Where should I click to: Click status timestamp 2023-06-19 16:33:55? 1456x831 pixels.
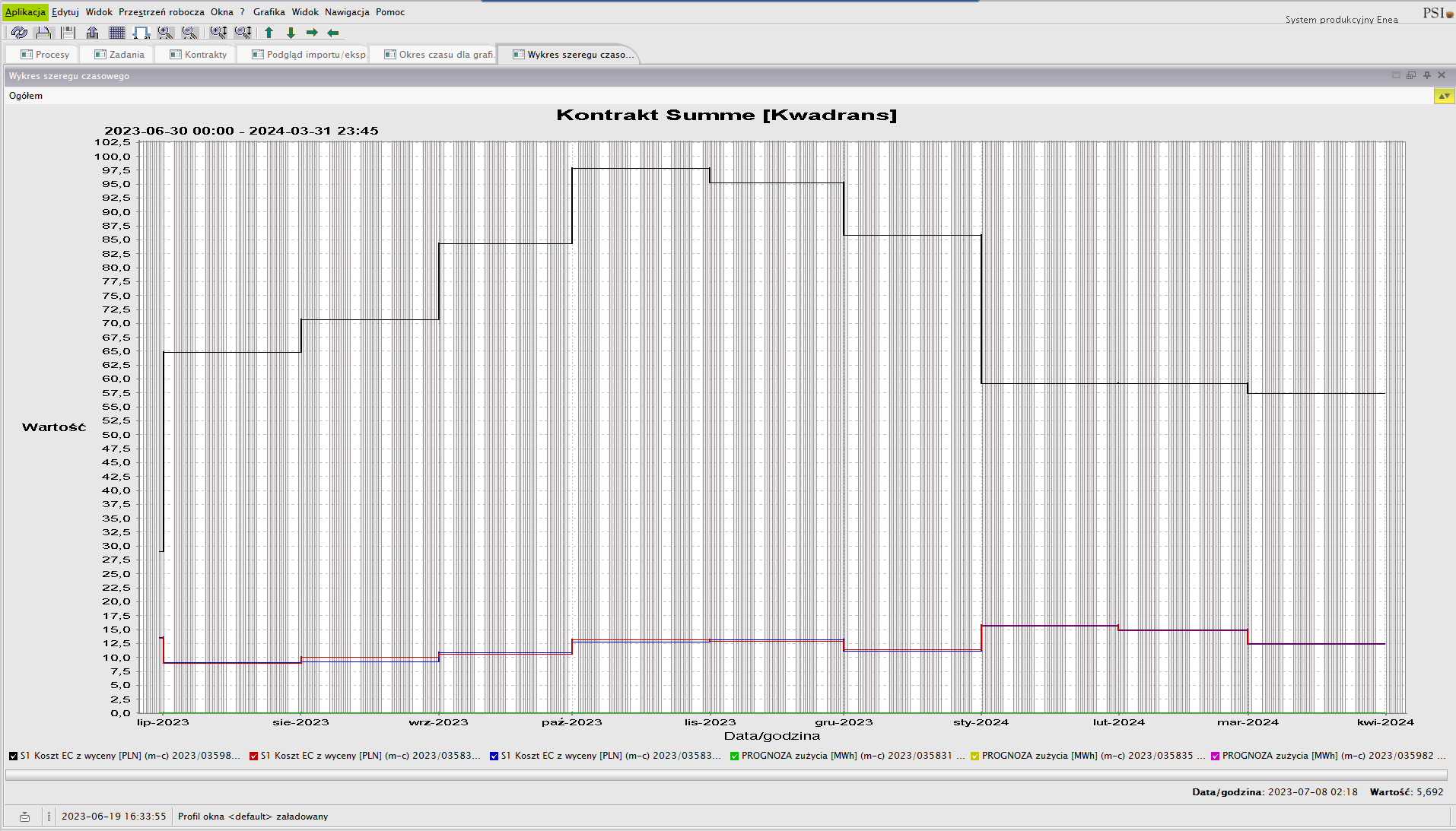[113, 817]
